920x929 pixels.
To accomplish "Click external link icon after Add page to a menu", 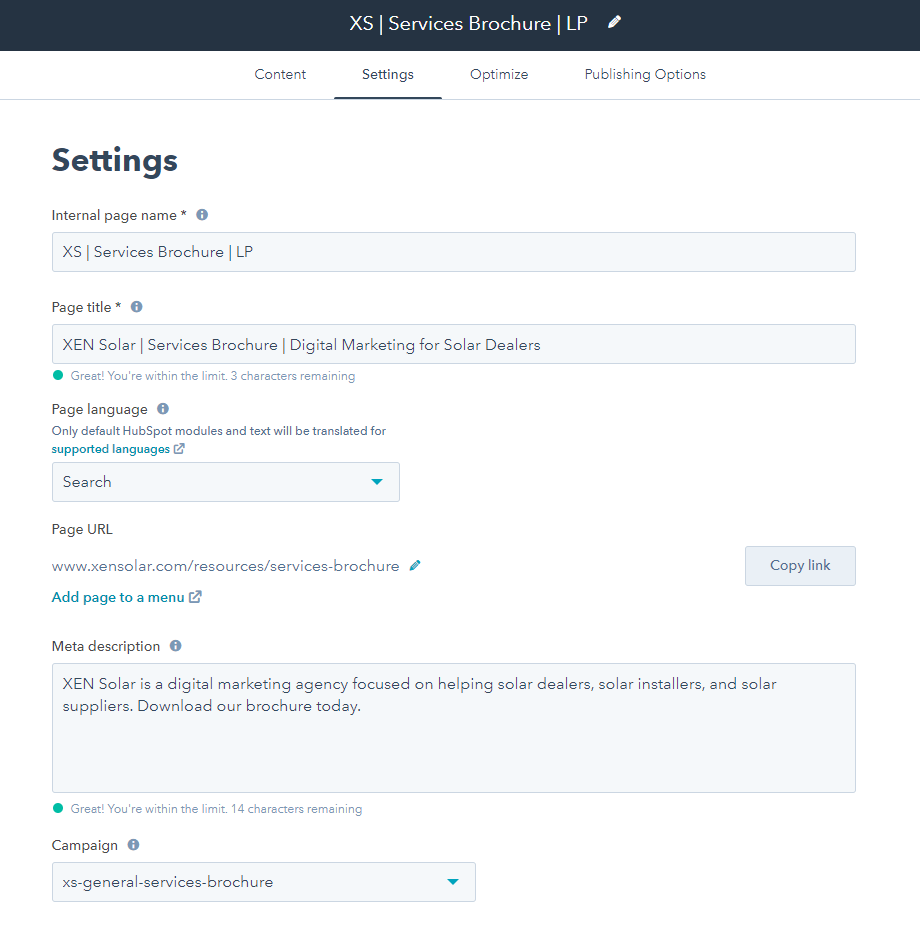I will pos(195,597).
